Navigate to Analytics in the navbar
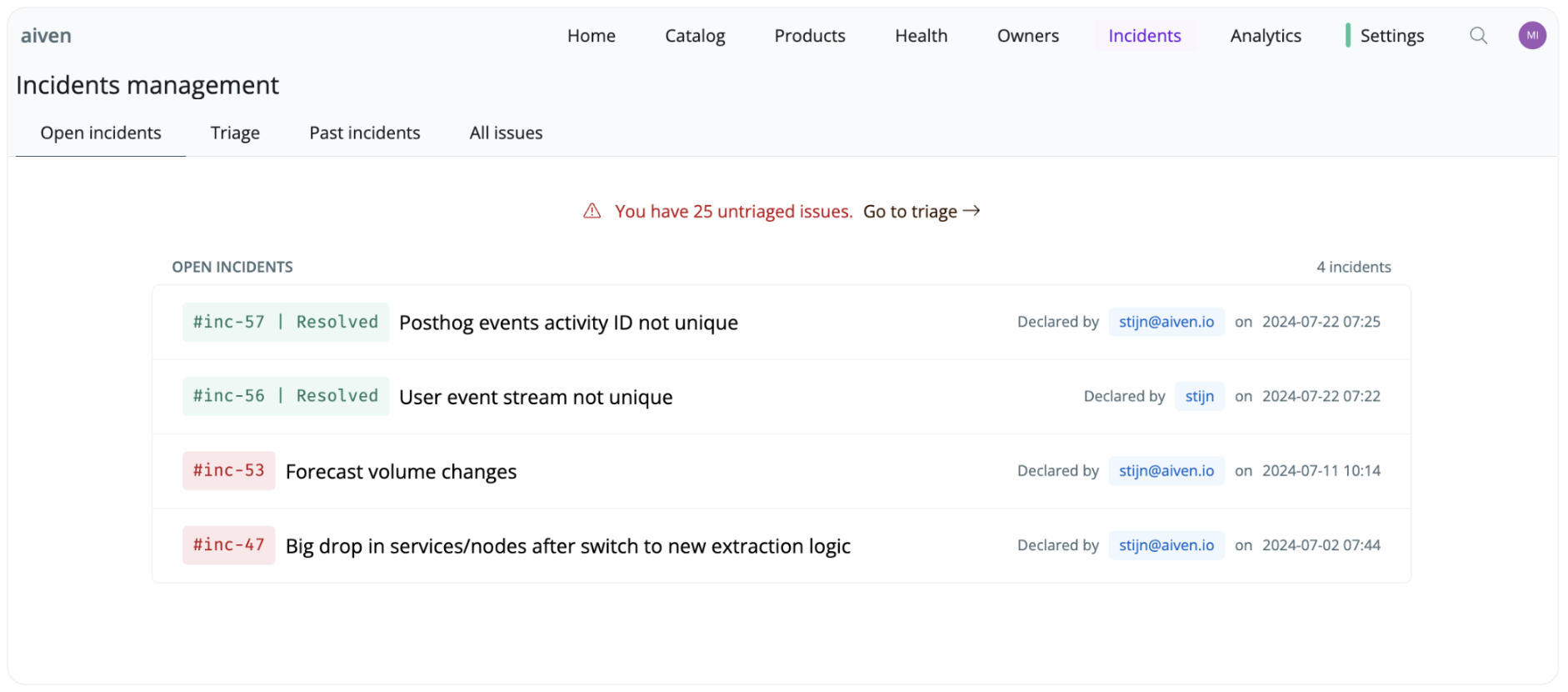Image resolution: width=1568 pixels, height=692 pixels. pos(1265,36)
